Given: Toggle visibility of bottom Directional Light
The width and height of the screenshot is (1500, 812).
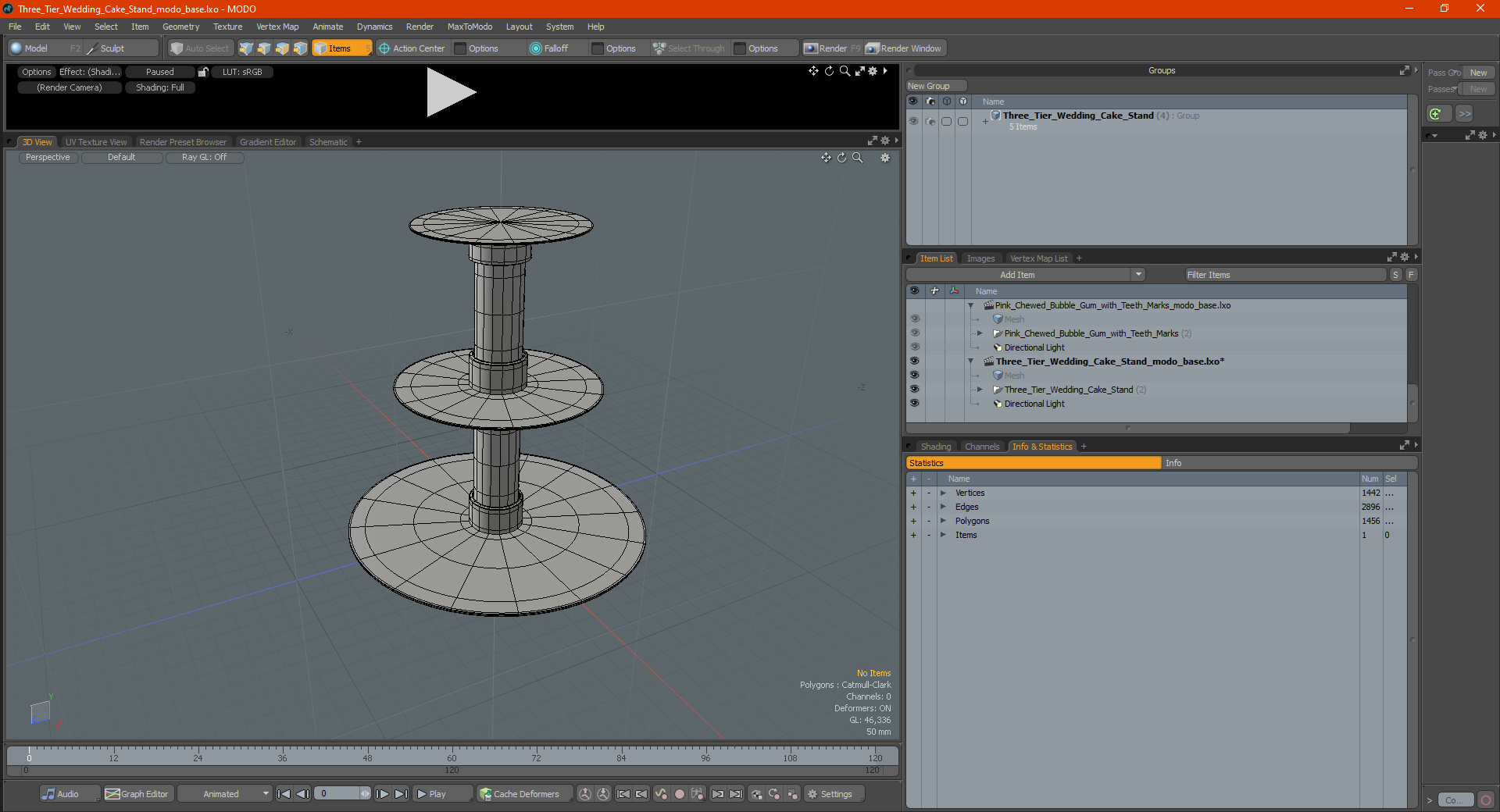Looking at the screenshot, I should (x=915, y=404).
